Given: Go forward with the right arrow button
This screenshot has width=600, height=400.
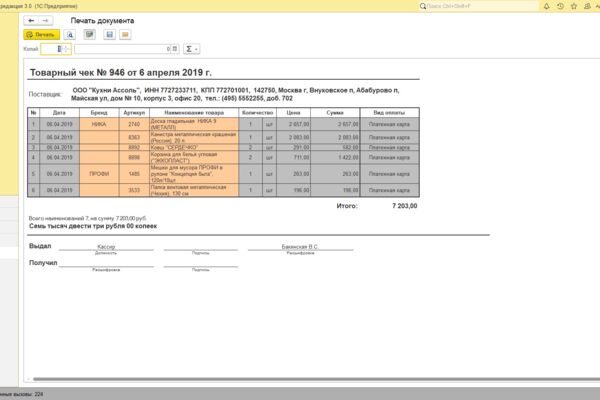Looking at the screenshot, I should coord(46,21).
